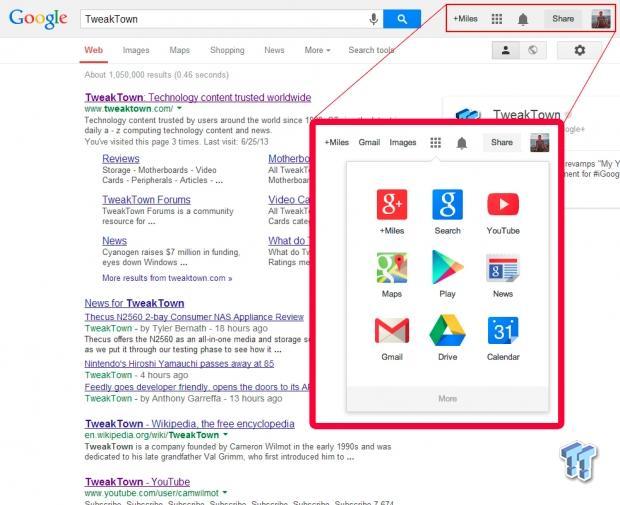Click notifications bell in enlarged toolbar
Image resolution: width=620 pixels, height=505 pixels.
(461, 143)
